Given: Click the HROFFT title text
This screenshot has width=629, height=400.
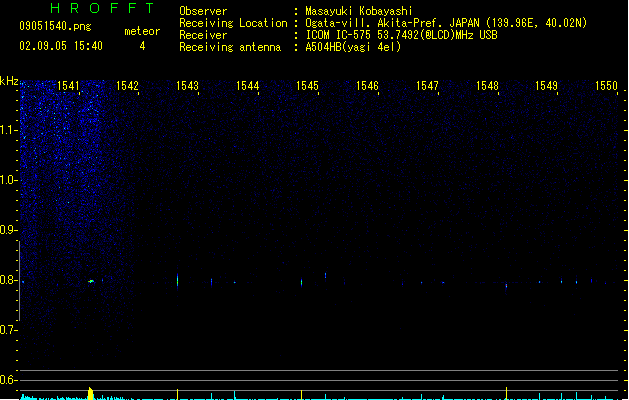Looking at the screenshot, I should (102, 8).
